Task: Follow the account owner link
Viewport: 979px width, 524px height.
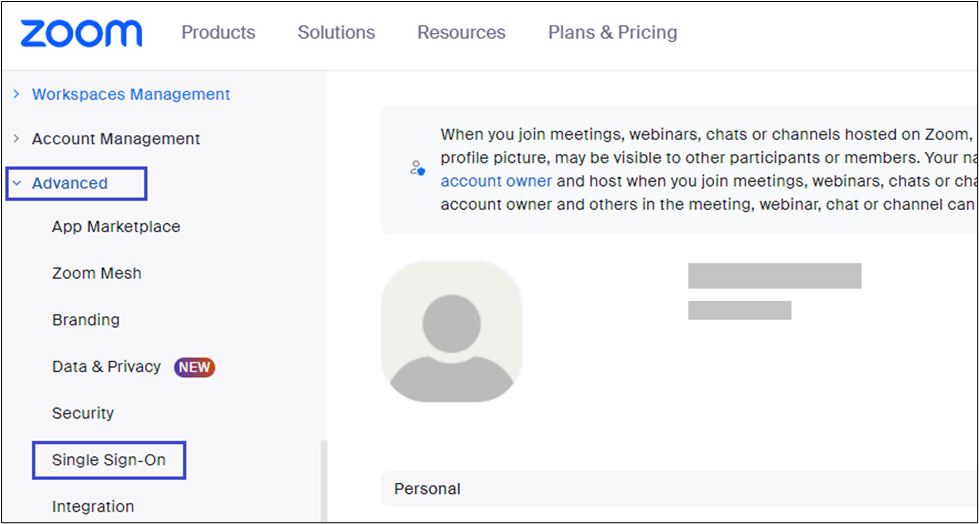Action: pyautogui.click(x=496, y=181)
